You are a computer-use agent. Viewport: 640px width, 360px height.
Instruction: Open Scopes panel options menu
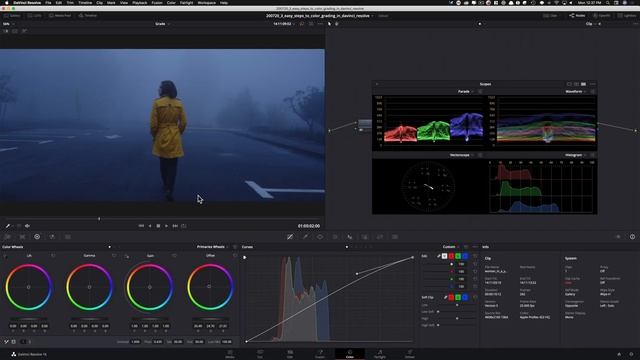tap(593, 84)
